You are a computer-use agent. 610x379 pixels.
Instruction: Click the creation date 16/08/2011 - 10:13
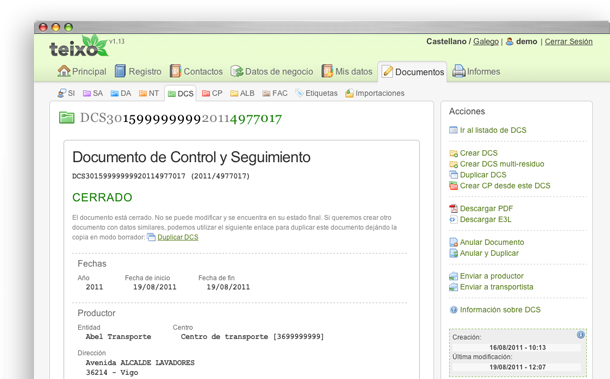click(517, 347)
